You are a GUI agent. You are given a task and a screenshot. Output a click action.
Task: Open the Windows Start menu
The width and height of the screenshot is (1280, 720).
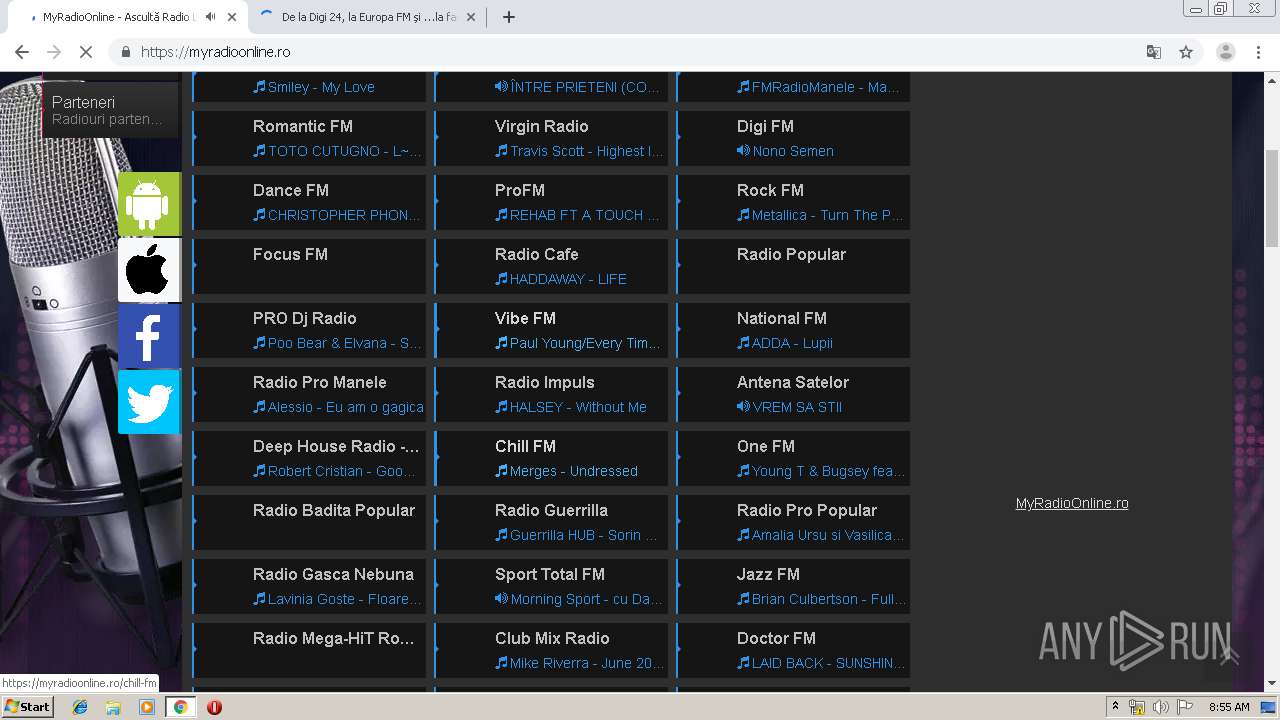tap(28, 707)
